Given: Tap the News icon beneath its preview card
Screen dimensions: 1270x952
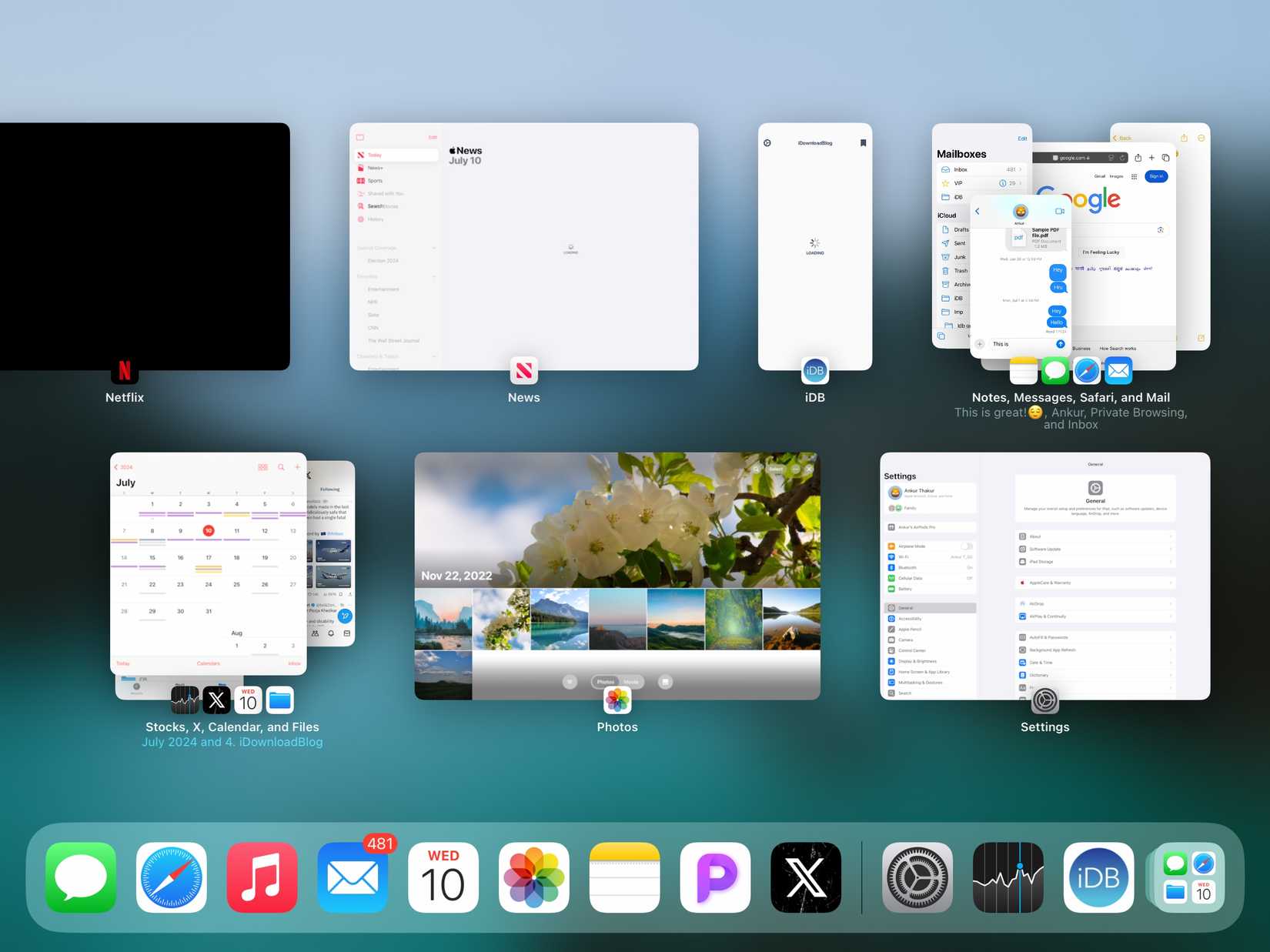Looking at the screenshot, I should click(524, 370).
